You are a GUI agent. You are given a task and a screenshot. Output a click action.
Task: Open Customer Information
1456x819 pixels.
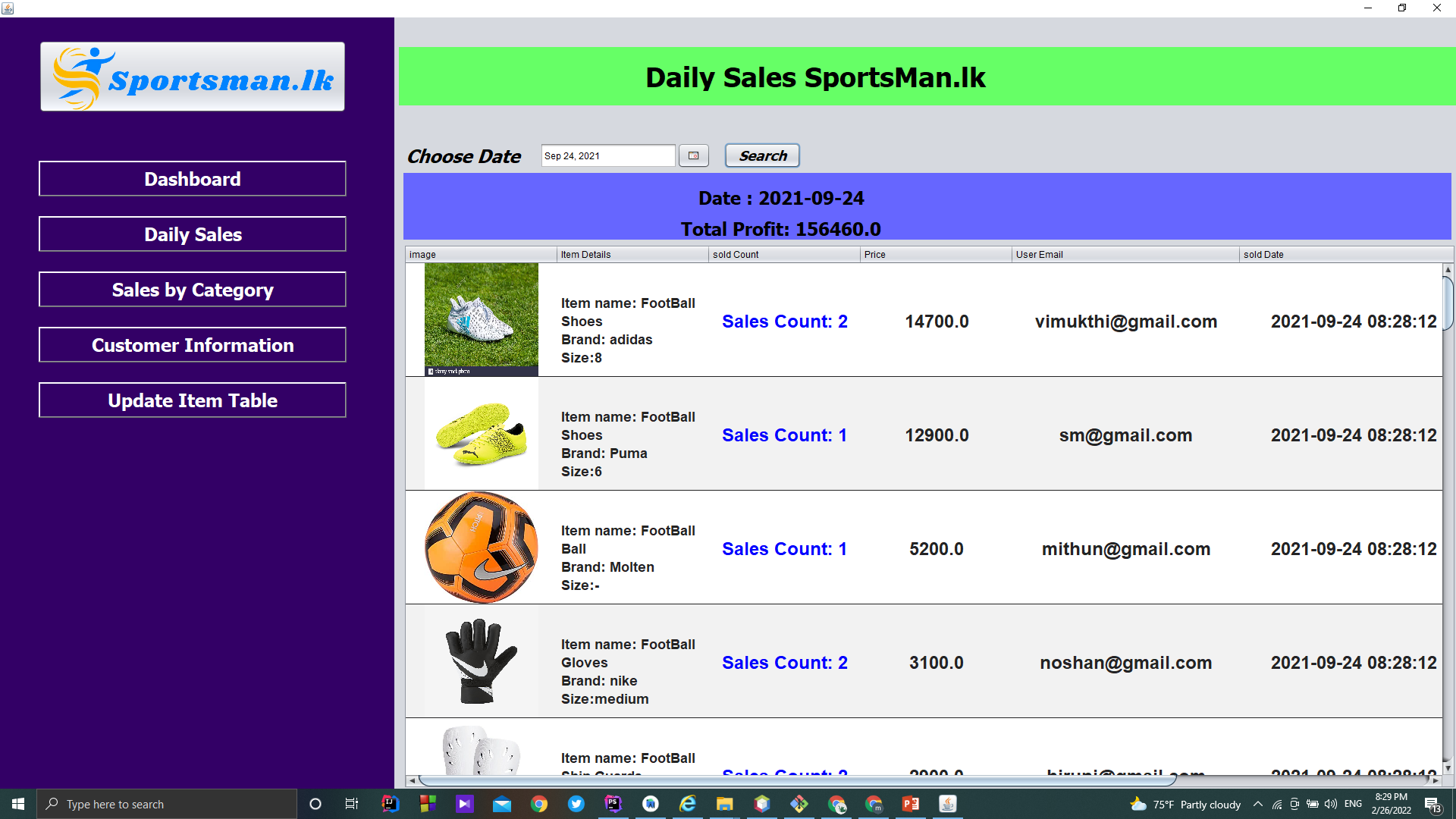[x=192, y=345]
